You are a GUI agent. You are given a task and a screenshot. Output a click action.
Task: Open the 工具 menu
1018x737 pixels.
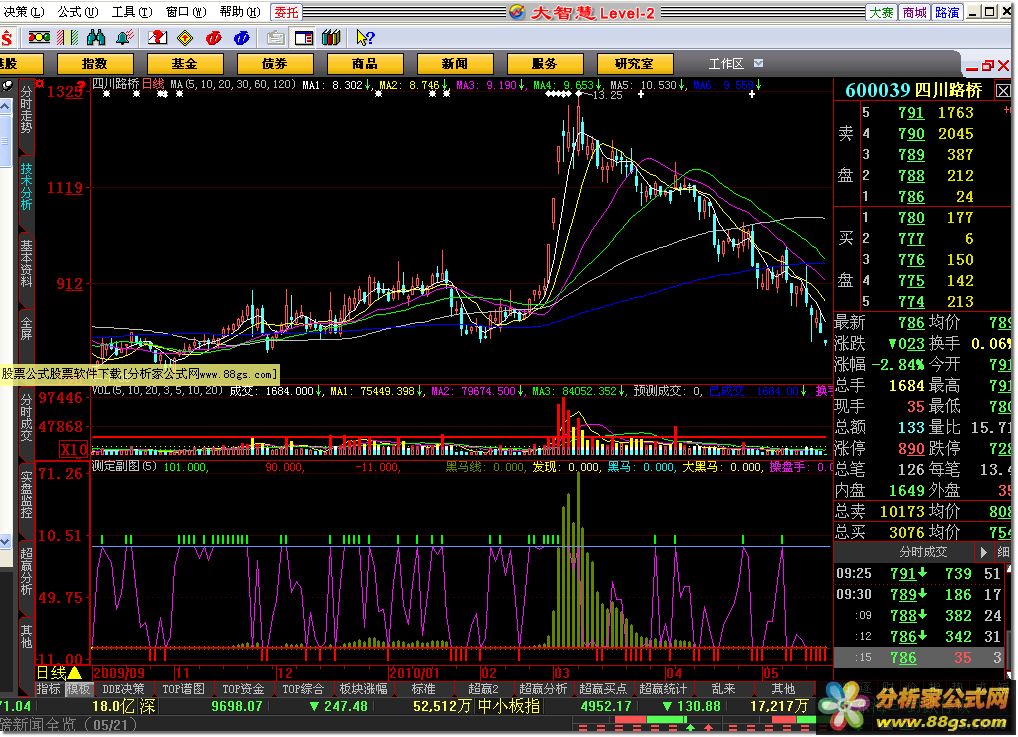(x=131, y=12)
